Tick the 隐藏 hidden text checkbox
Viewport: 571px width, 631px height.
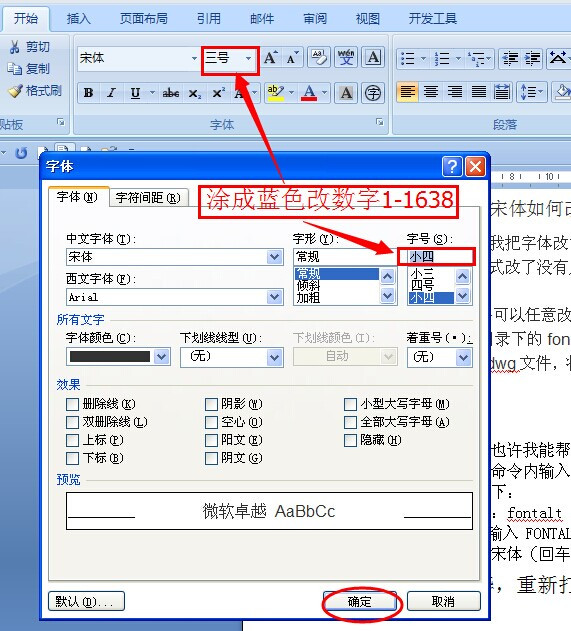coord(350,440)
